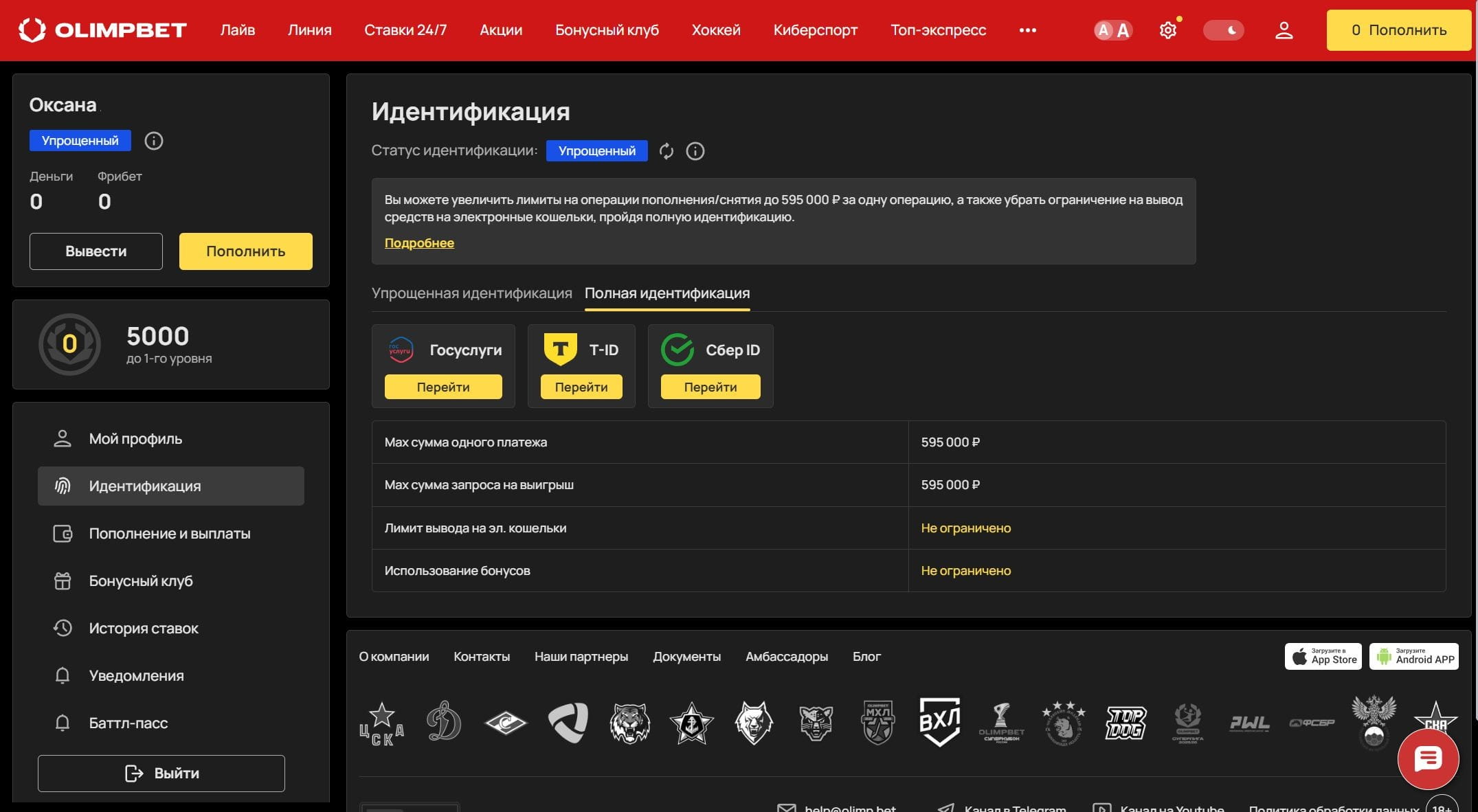
Task: Follow the Подробнее link
Action: tap(419, 243)
